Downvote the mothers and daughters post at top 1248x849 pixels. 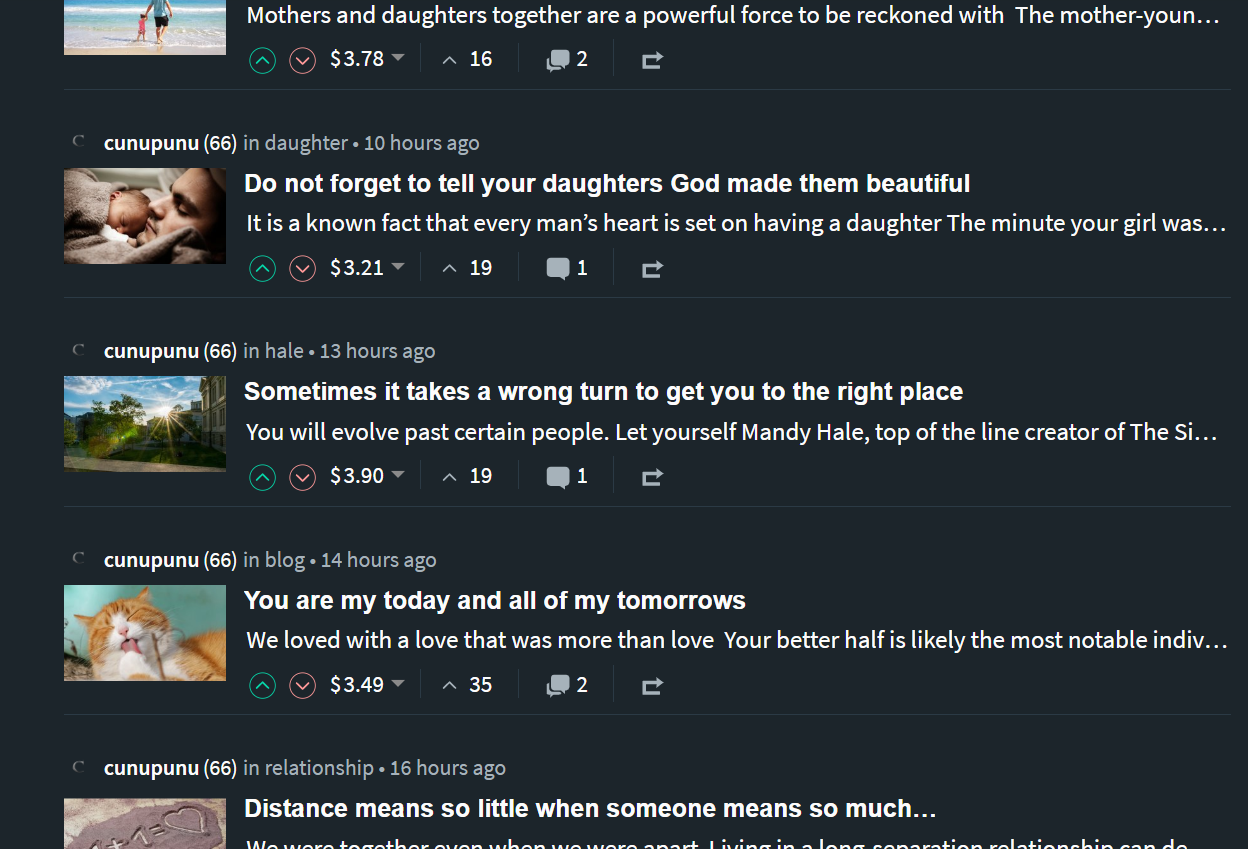pyautogui.click(x=302, y=61)
